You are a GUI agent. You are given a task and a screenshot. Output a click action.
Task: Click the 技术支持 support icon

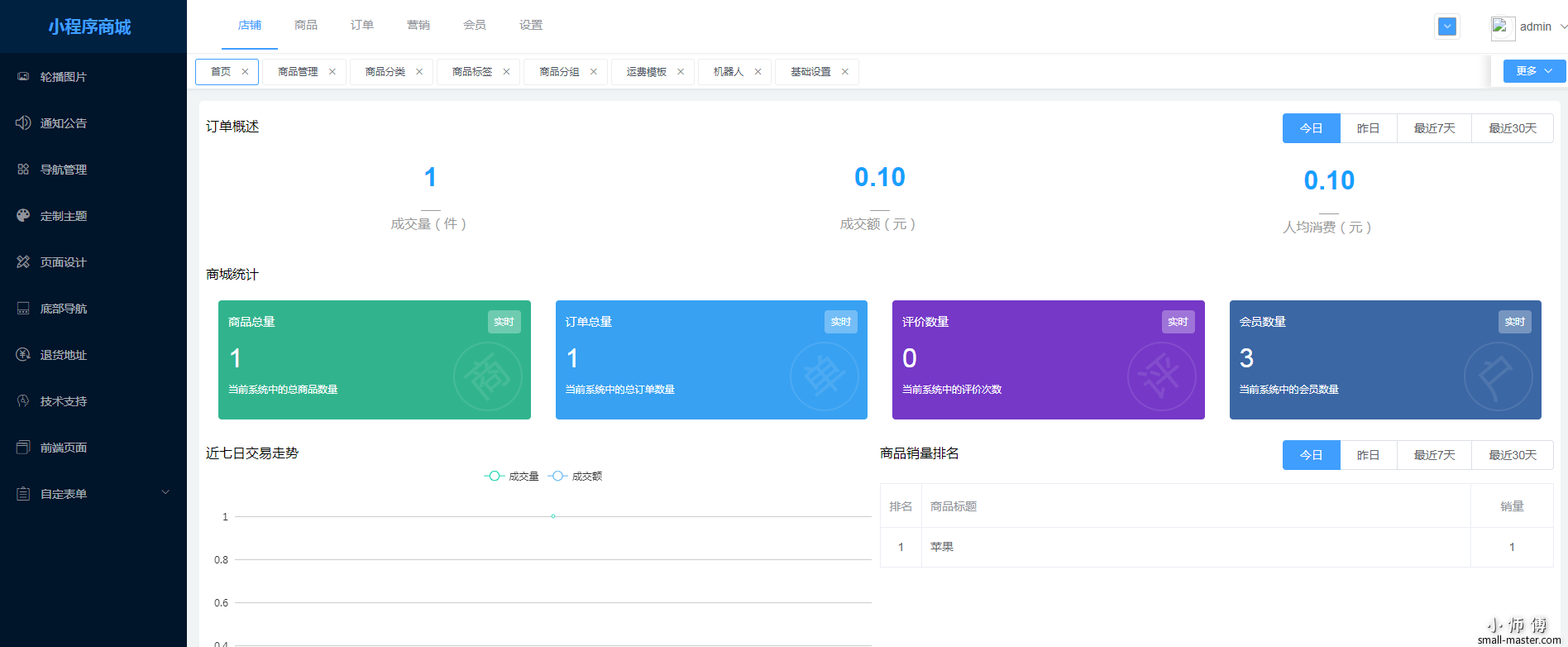(23, 400)
